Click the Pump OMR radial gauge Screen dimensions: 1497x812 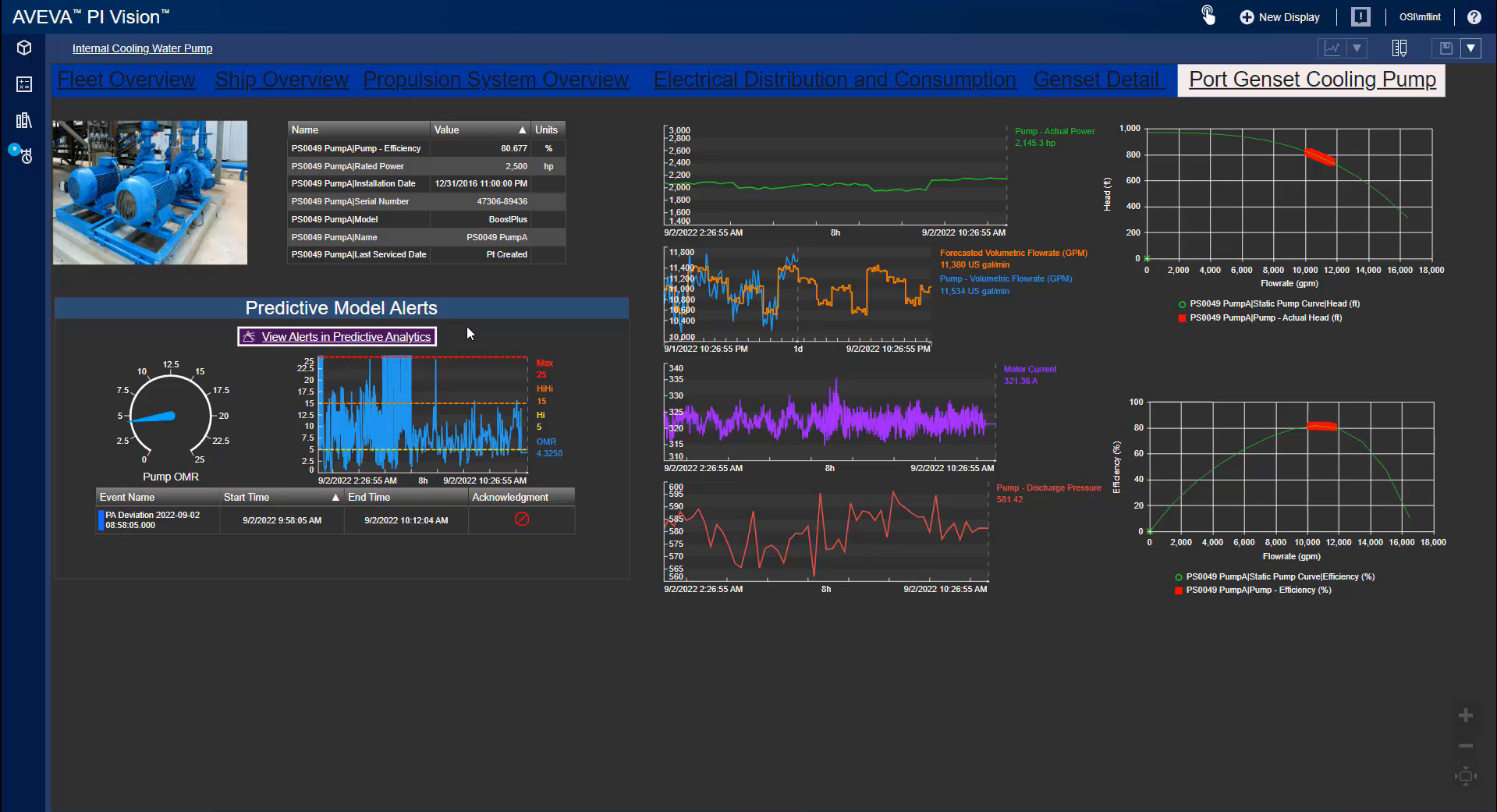(171, 416)
